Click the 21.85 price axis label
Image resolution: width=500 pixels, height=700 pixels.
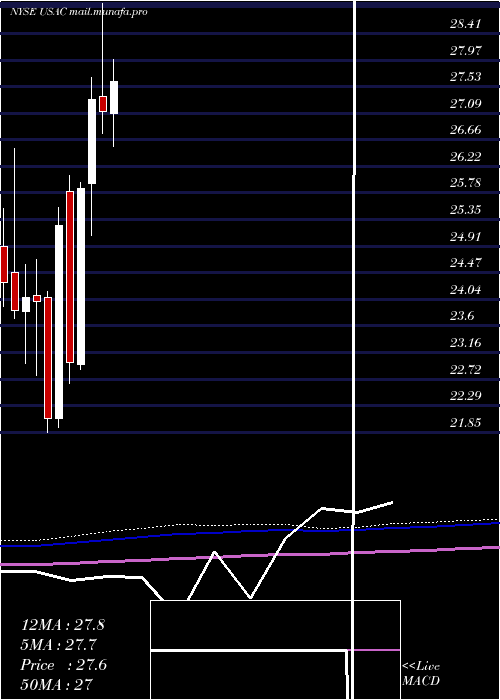[466, 423]
